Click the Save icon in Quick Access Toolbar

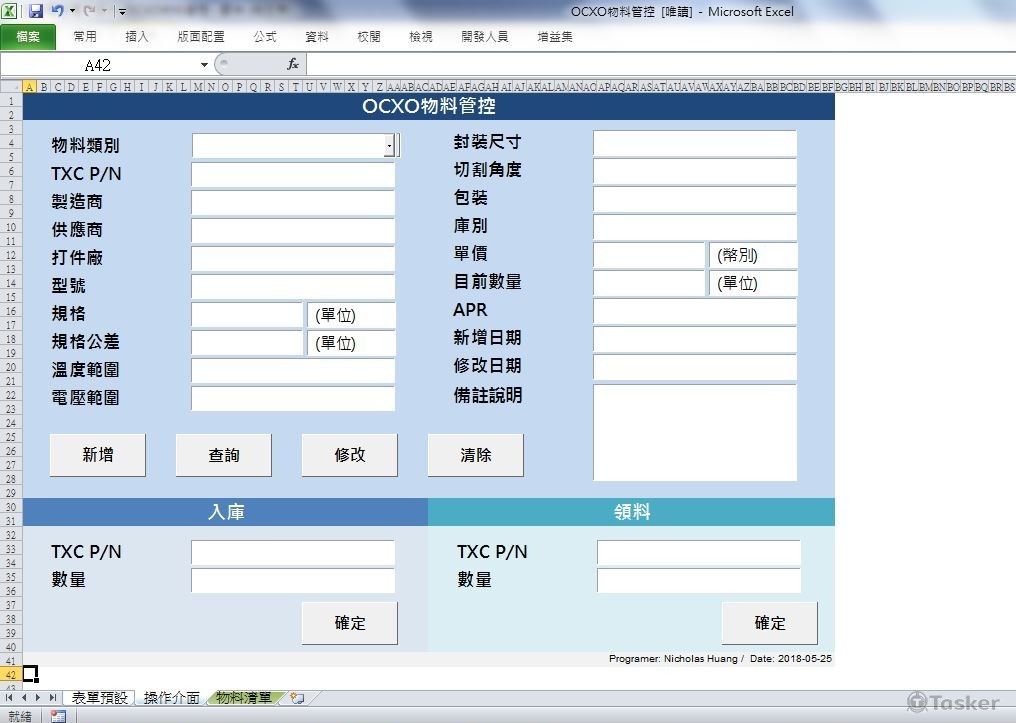tap(35, 10)
